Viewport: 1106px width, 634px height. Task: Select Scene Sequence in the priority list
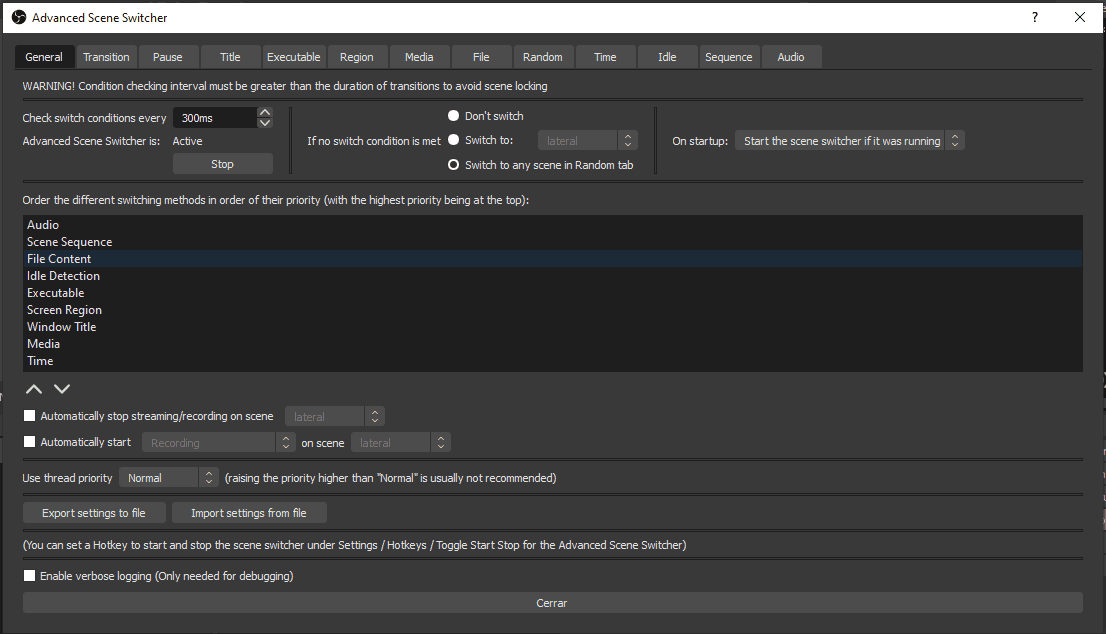click(x=552, y=241)
